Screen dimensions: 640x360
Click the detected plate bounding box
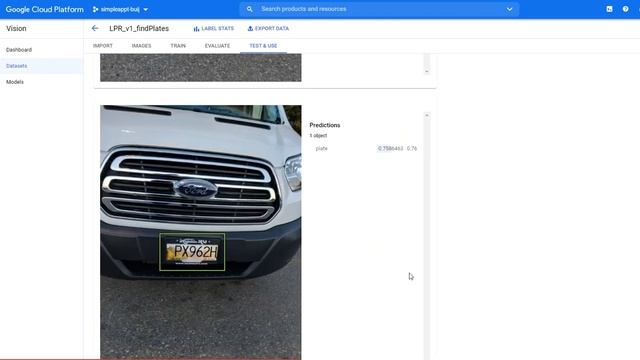tap(192, 252)
